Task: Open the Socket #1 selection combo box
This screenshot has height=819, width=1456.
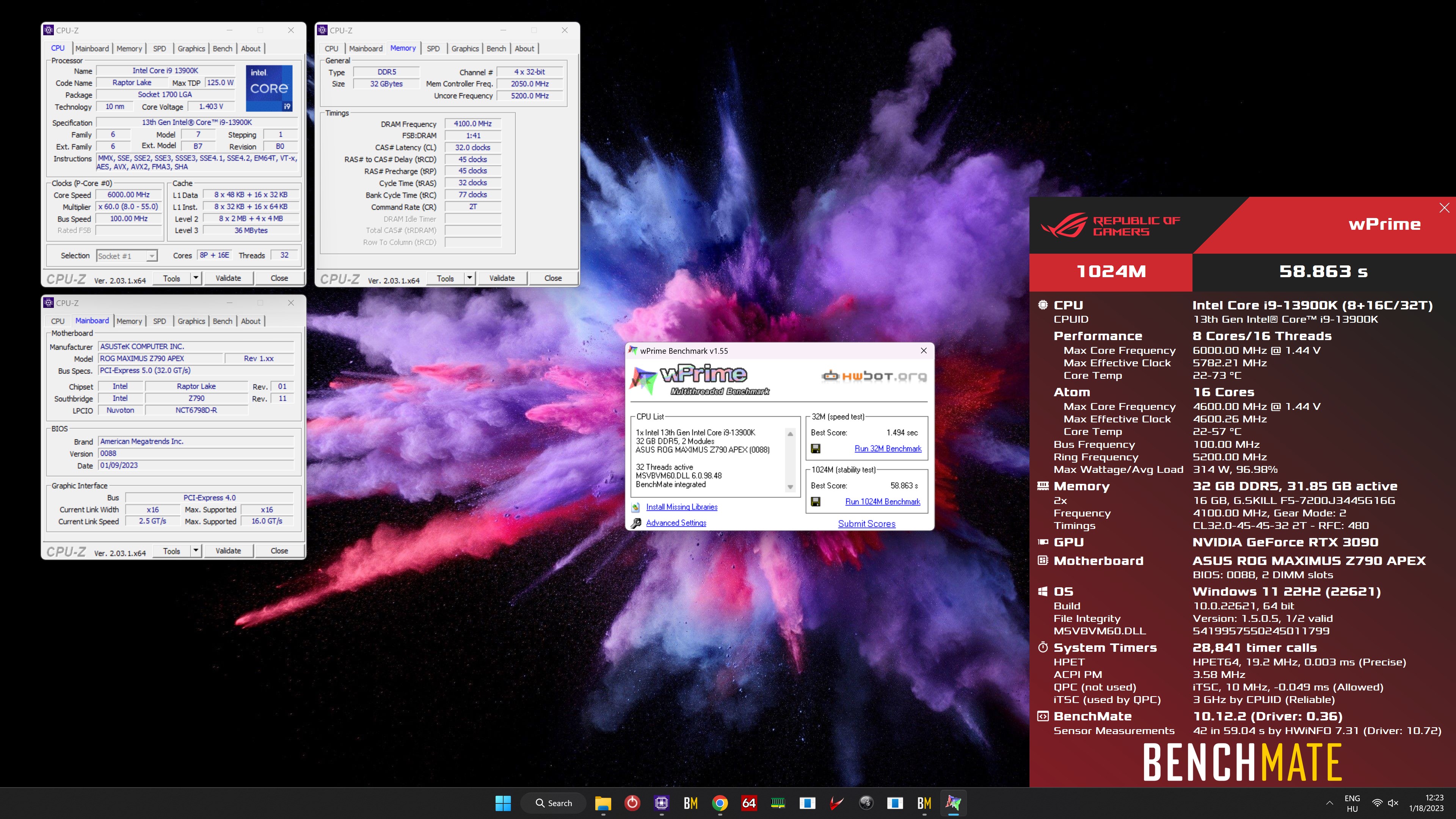Action: tap(127, 256)
